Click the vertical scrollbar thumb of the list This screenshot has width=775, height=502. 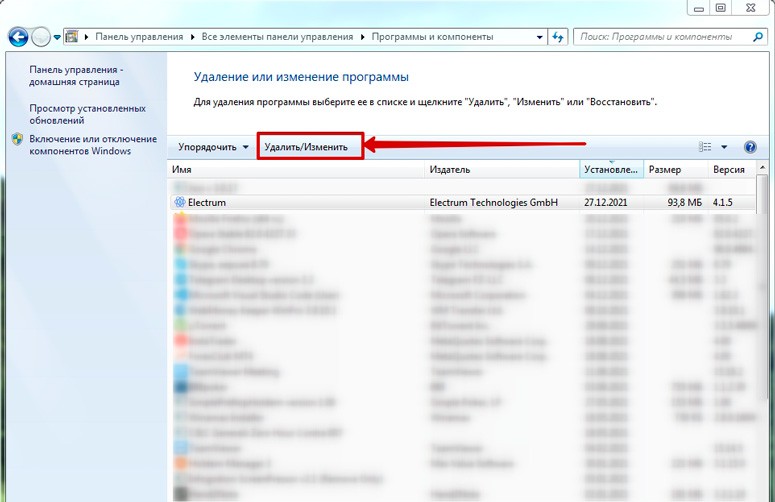click(762, 287)
